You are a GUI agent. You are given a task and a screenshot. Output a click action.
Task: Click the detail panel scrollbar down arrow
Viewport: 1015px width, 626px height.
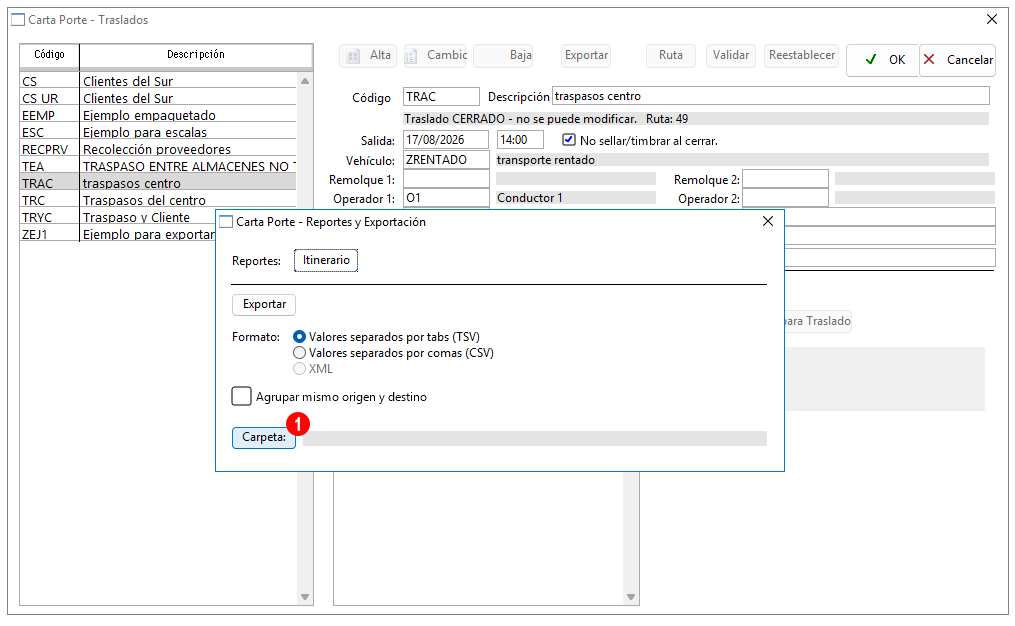point(631,597)
